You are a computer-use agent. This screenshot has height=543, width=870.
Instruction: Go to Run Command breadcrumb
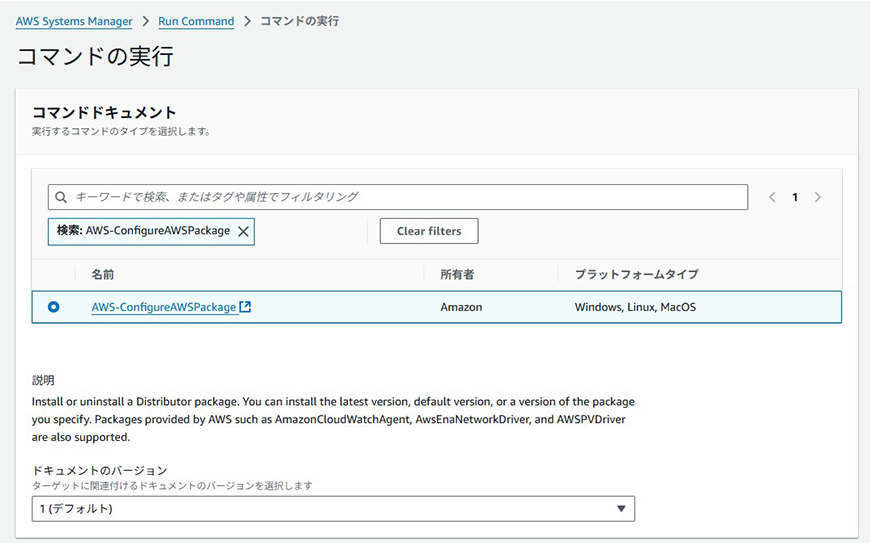(x=196, y=21)
